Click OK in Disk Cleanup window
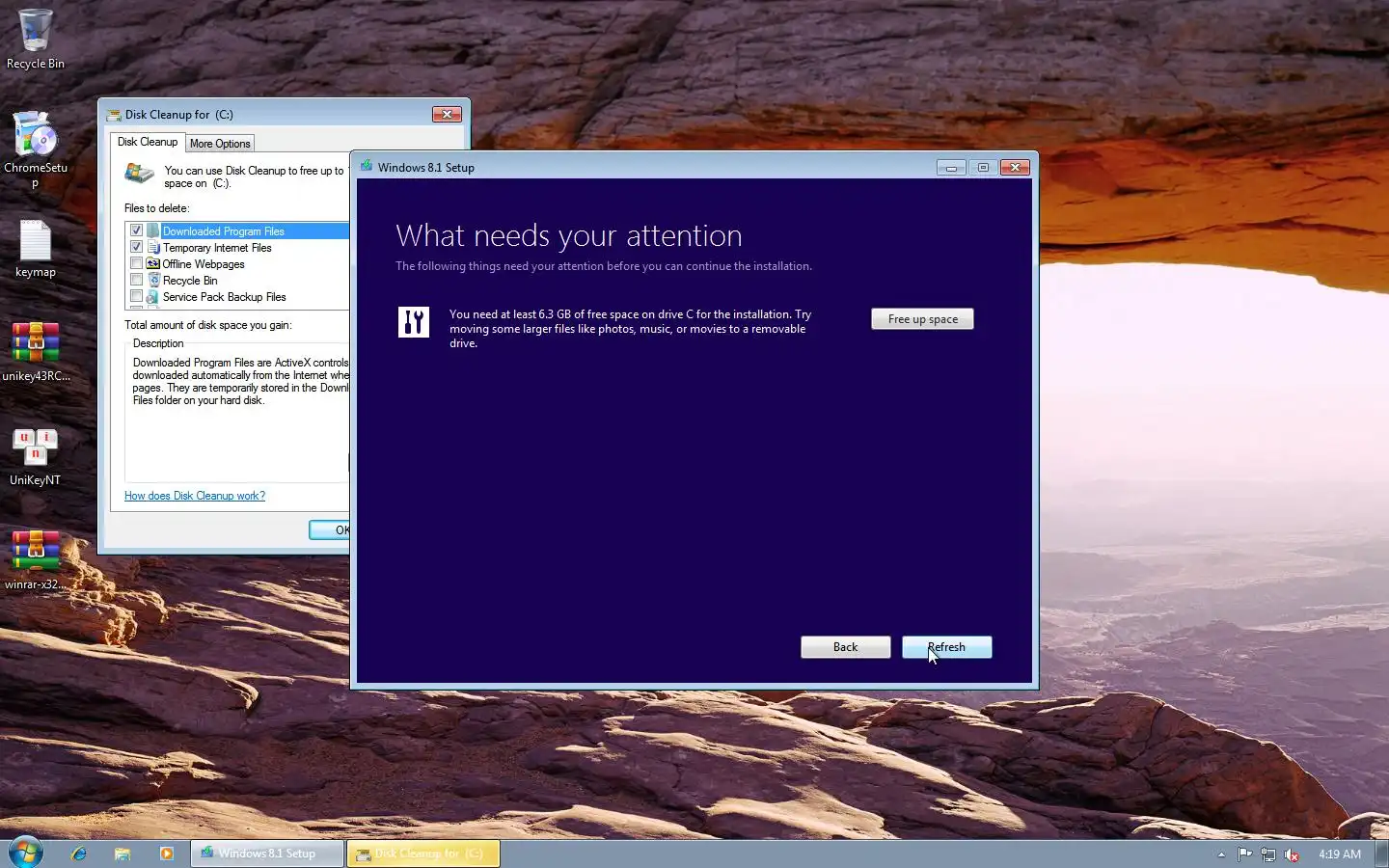This screenshot has width=1389, height=868. pos(330,529)
